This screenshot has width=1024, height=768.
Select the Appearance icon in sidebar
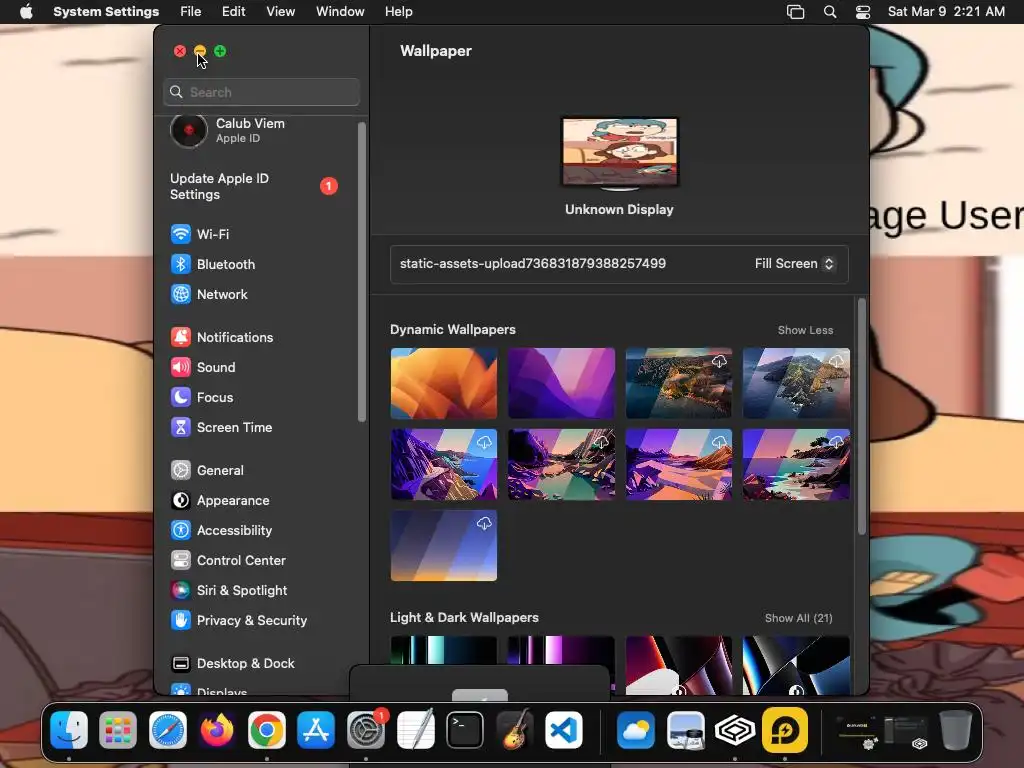[181, 500]
